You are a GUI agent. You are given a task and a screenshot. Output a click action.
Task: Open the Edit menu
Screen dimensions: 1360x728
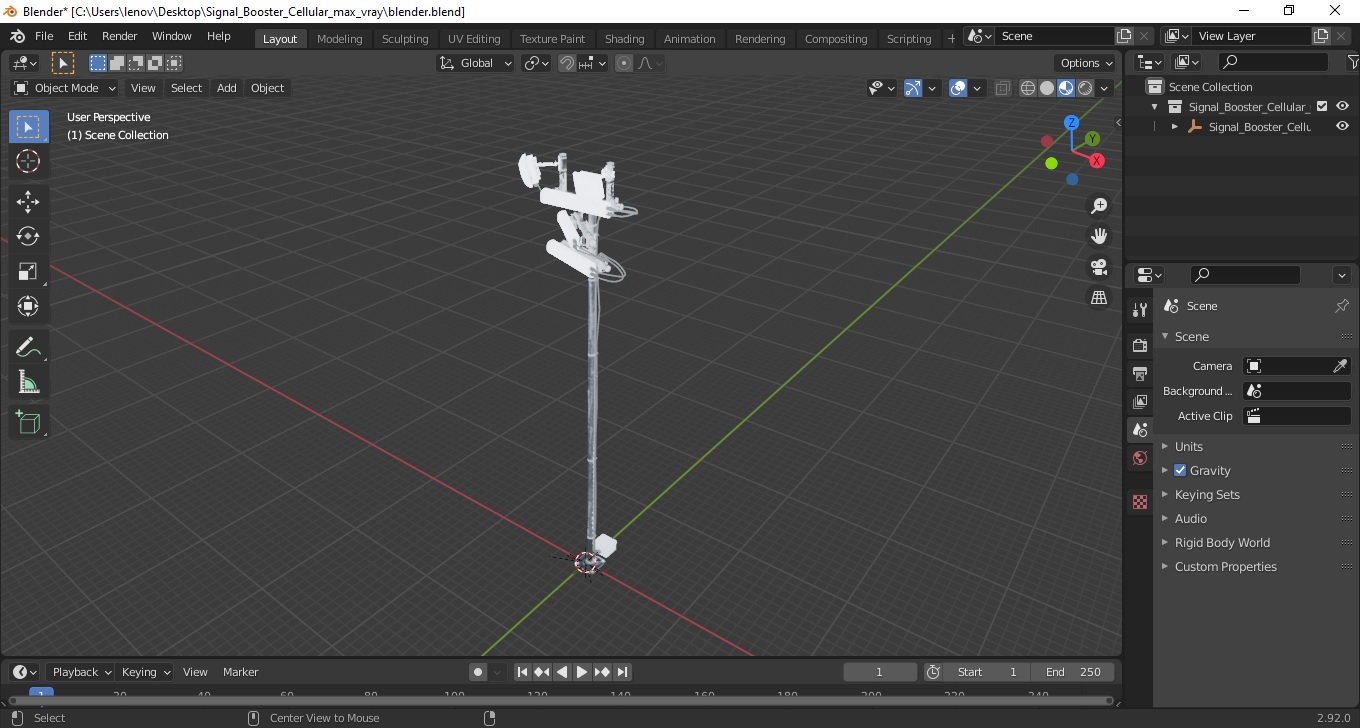(x=77, y=36)
